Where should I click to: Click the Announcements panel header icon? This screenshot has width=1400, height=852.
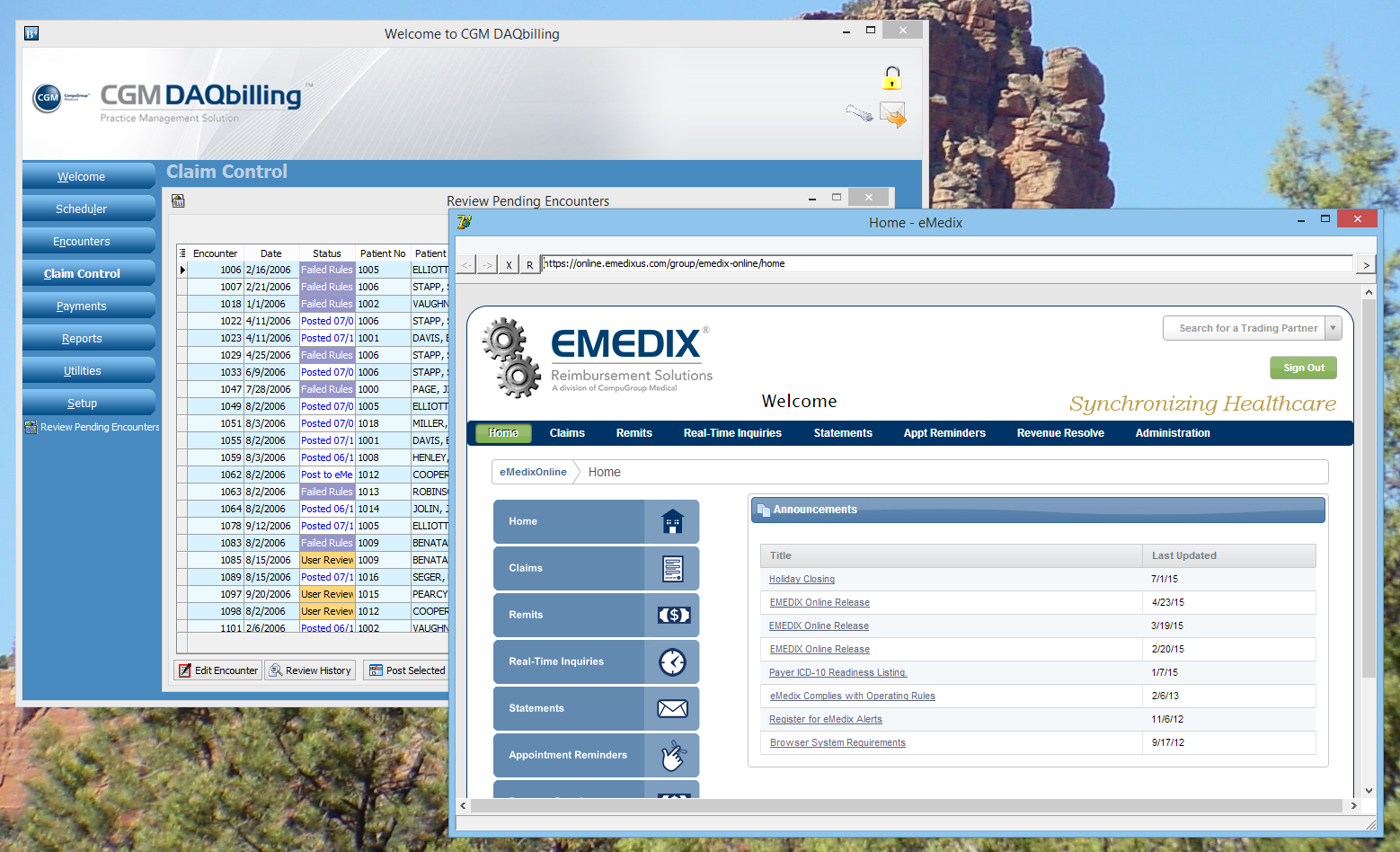click(x=764, y=510)
